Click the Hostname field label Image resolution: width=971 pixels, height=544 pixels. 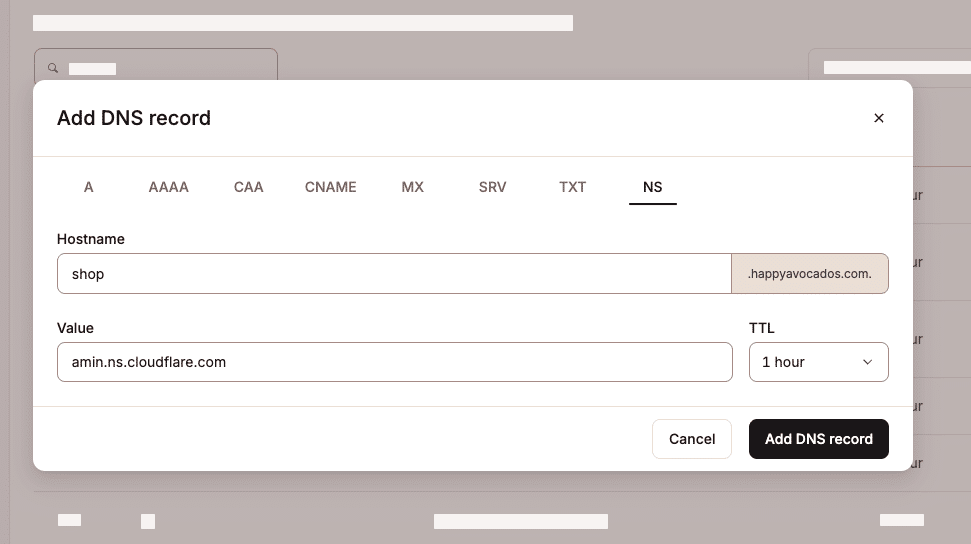tap(91, 240)
